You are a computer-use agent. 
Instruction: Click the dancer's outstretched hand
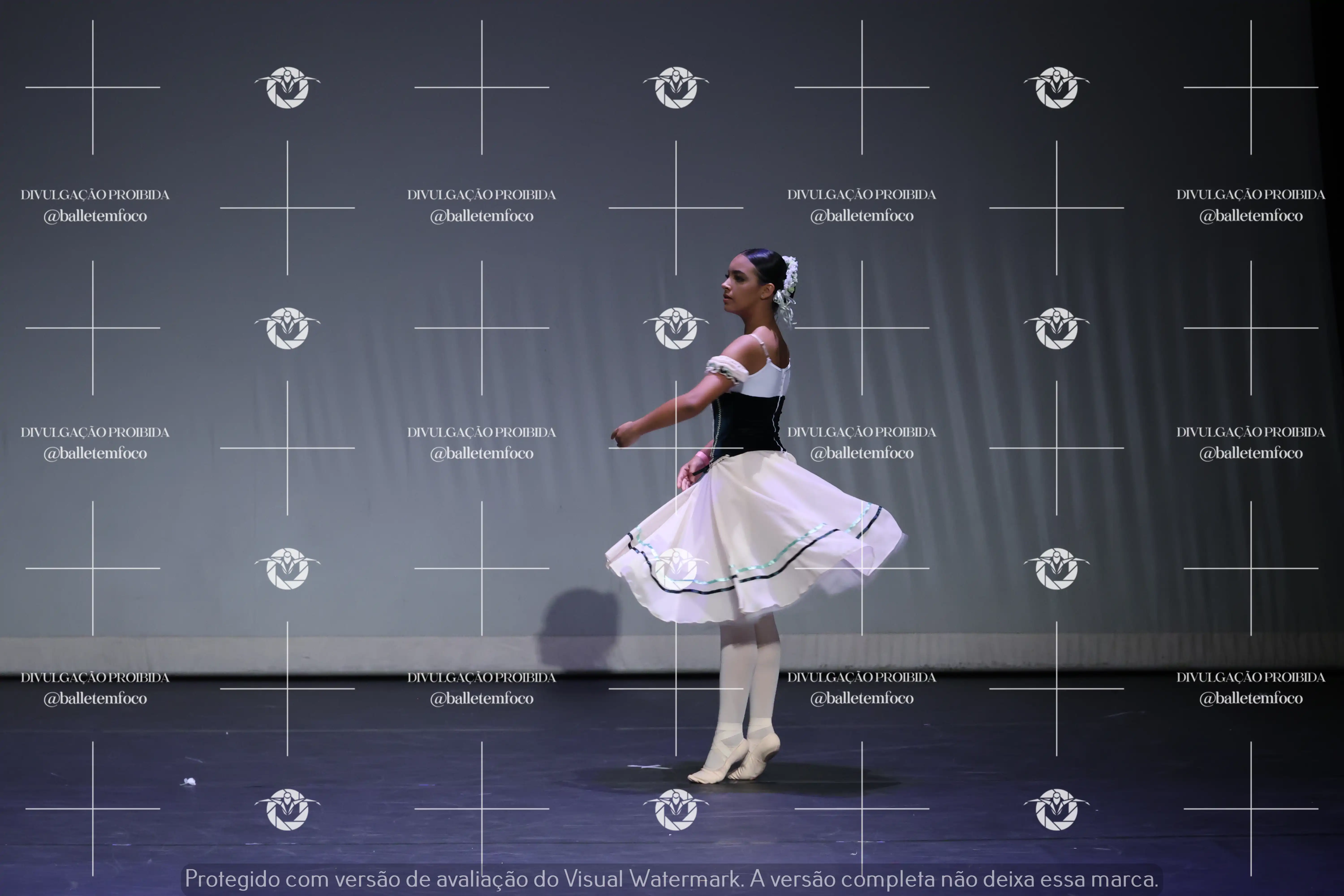[622, 434]
